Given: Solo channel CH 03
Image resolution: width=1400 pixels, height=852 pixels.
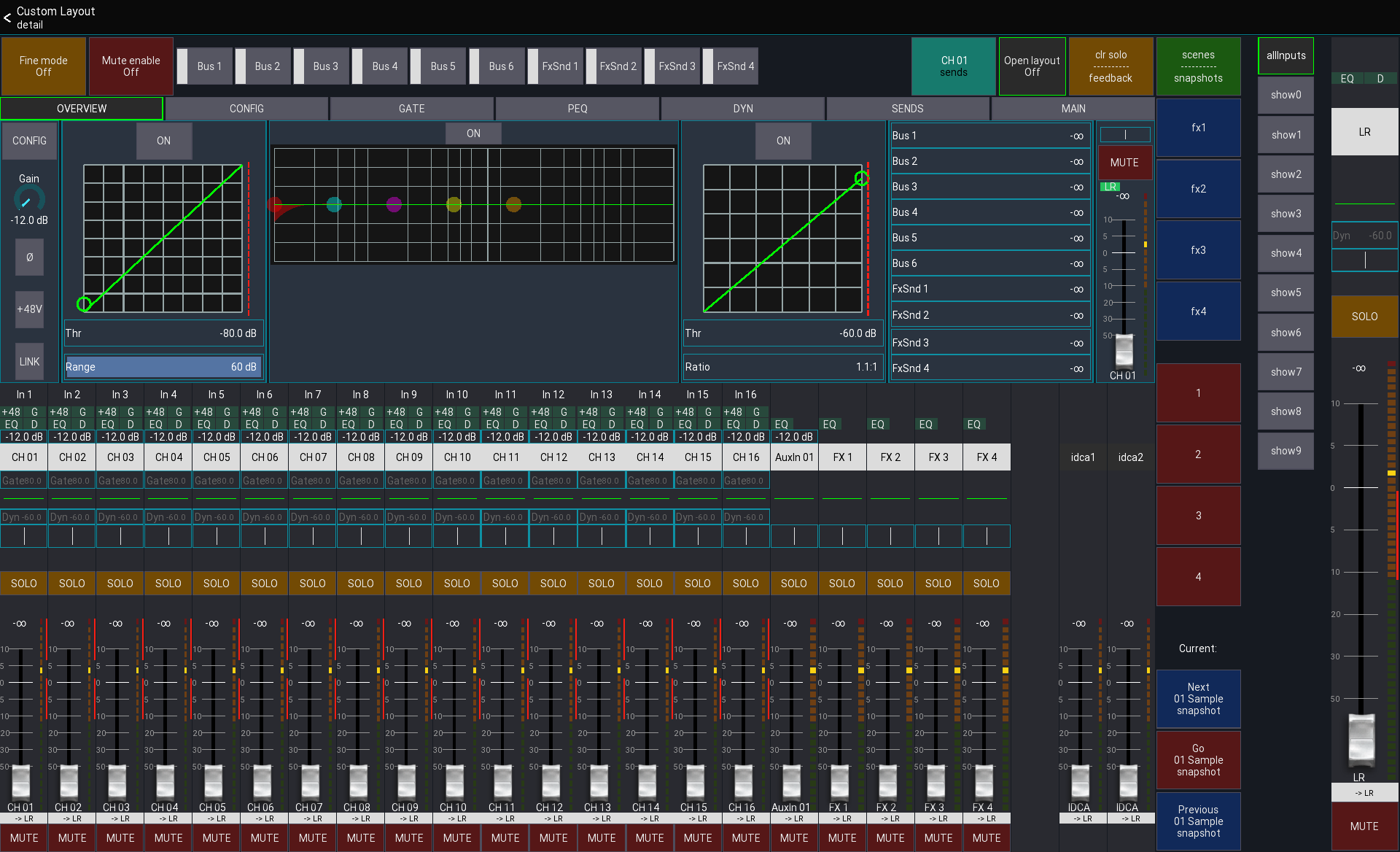Looking at the screenshot, I should tap(120, 583).
